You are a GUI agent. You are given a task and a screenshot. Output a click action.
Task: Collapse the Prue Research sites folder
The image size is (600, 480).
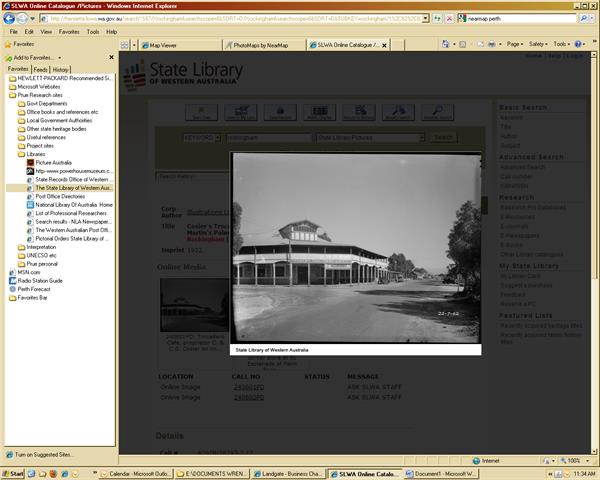36,95
